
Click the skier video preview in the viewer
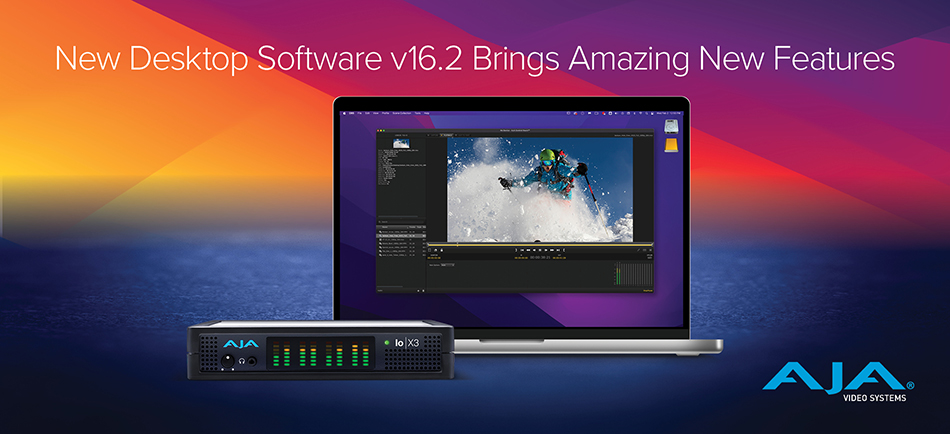pos(540,189)
